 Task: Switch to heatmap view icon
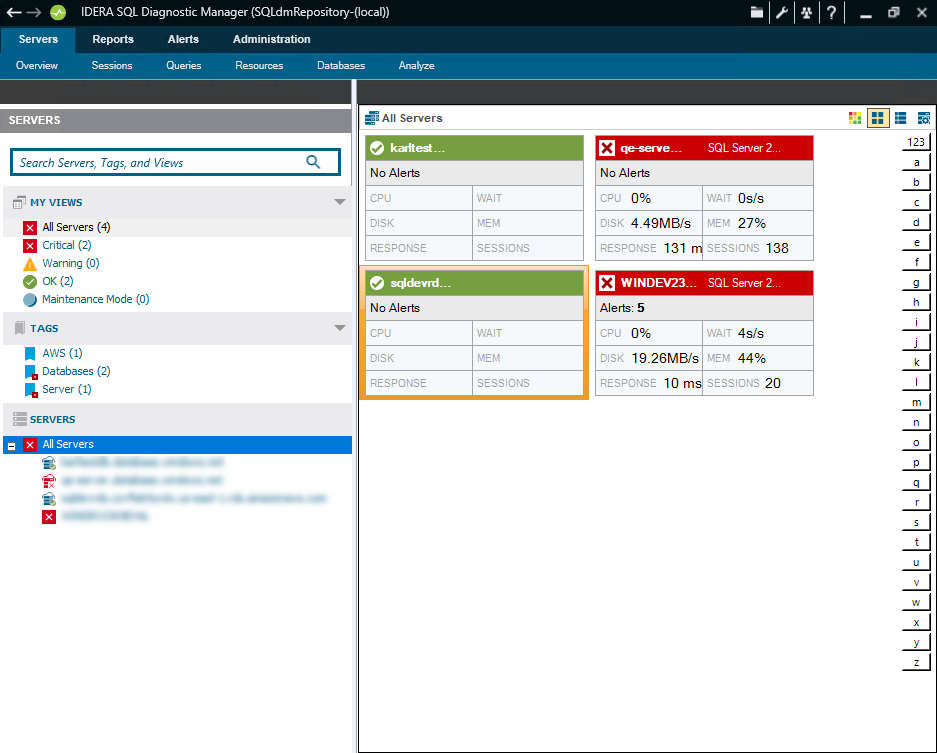pyautogui.click(x=855, y=118)
